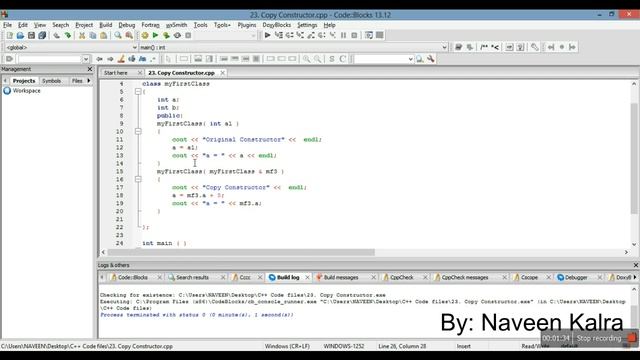Click the WINDOWS-1252 encoding status entry

click(344, 346)
